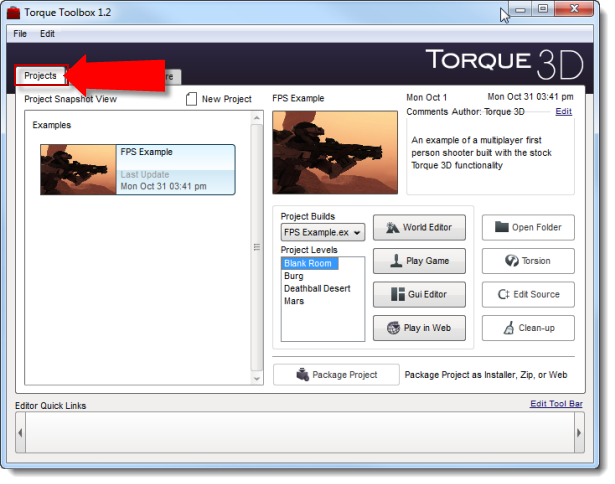Open the project folder
Viewport: 615px width, 484px height.
tap(528, 227)
